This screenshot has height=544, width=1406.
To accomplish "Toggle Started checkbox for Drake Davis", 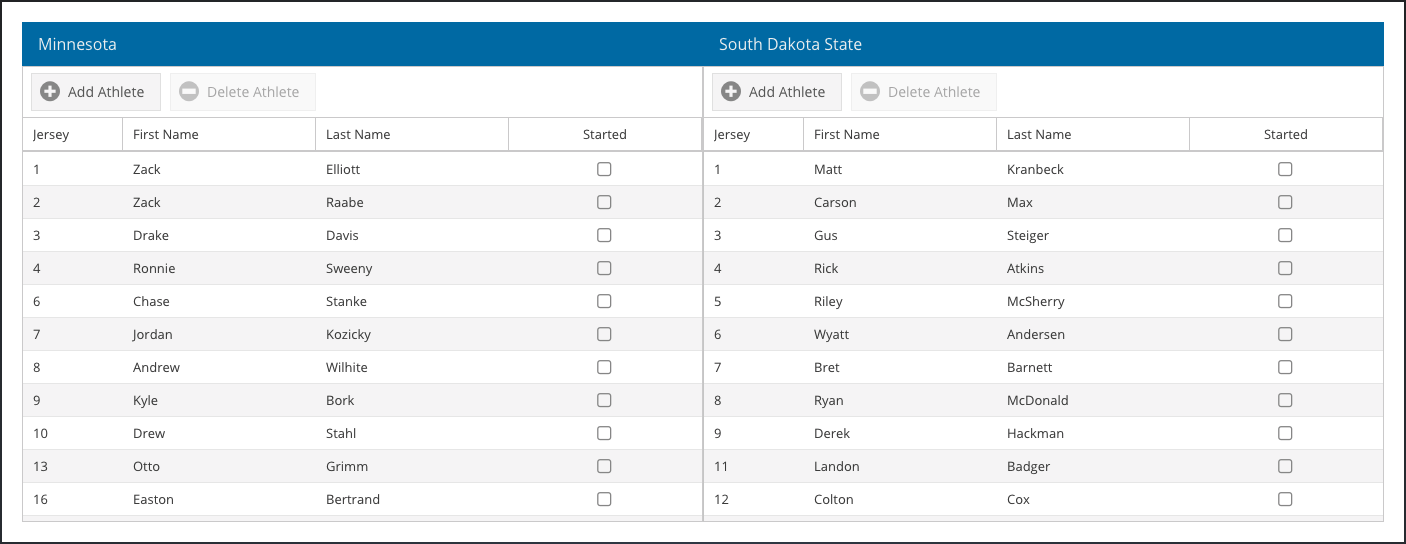I will (604, 235).
